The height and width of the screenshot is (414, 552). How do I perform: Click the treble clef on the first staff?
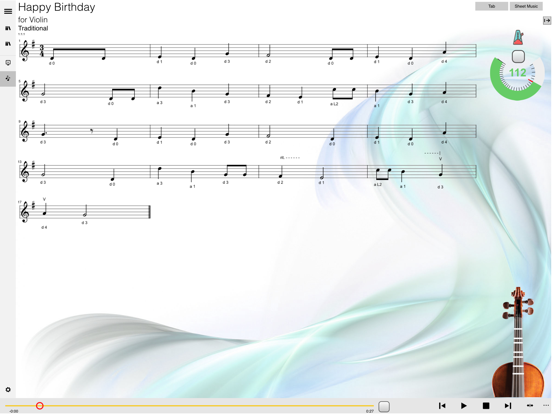[x=25, y=51]
